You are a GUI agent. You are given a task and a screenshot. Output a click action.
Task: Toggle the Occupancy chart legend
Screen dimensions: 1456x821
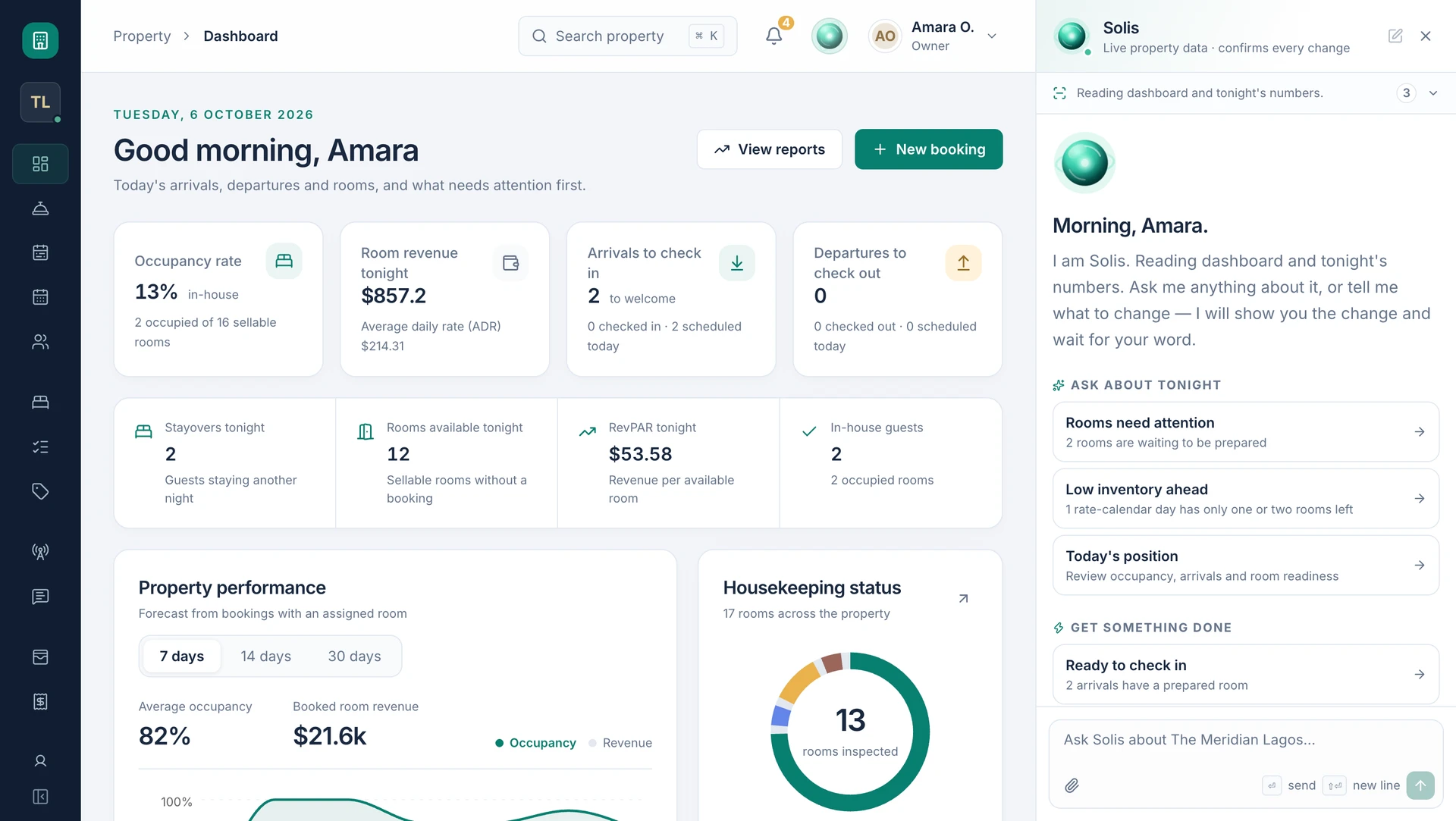[535, 743]
